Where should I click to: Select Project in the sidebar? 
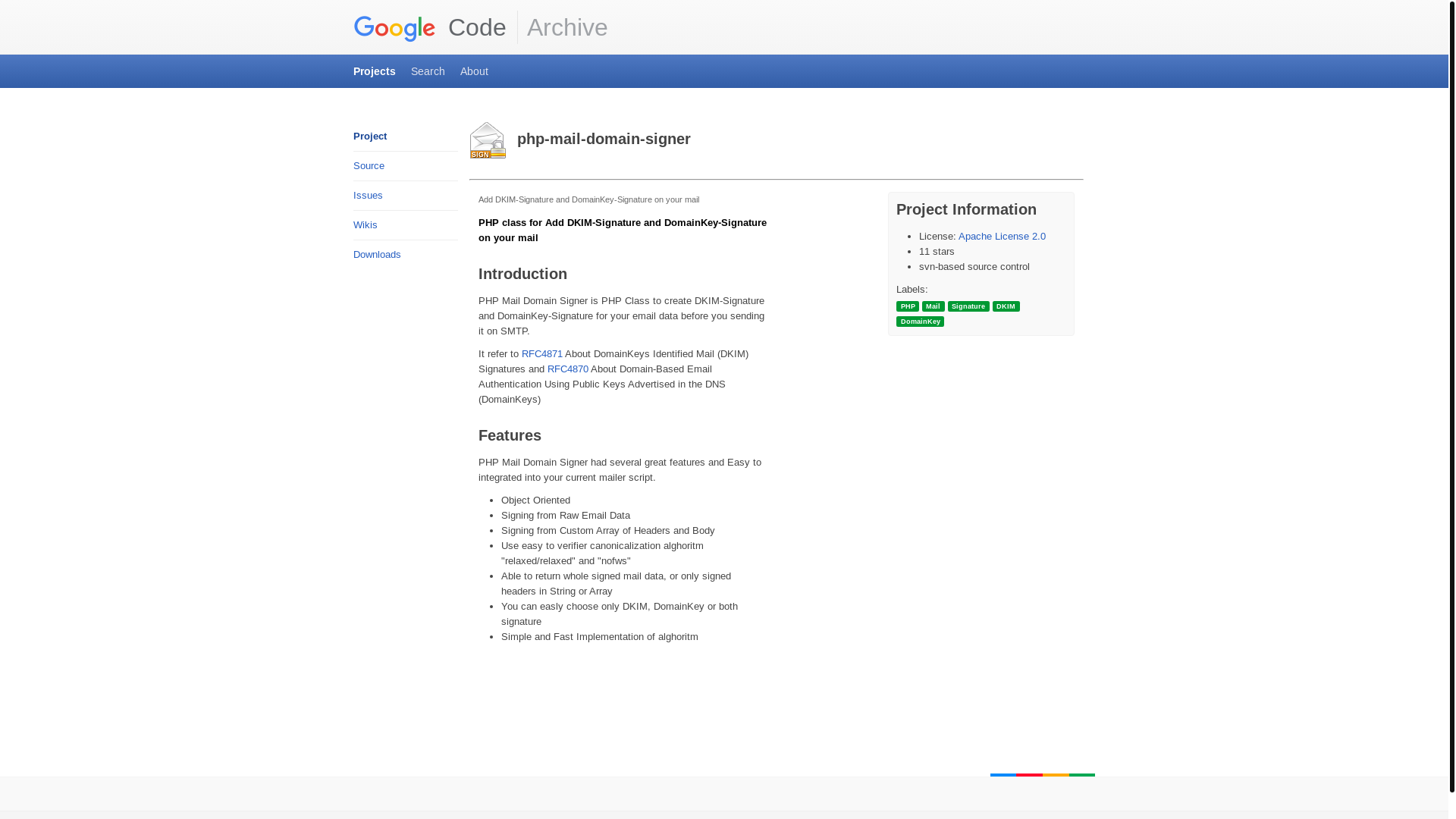point(370,136)
